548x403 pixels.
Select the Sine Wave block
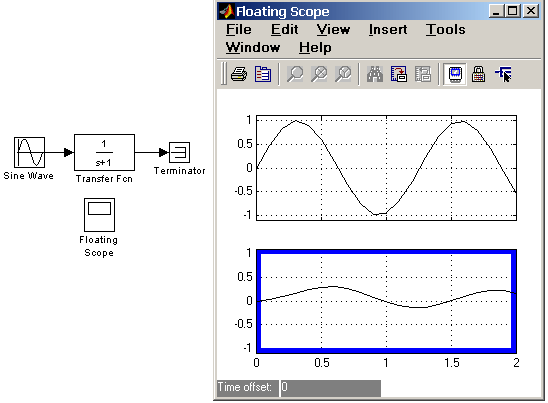pyautogui.click(x=29, y=152)
